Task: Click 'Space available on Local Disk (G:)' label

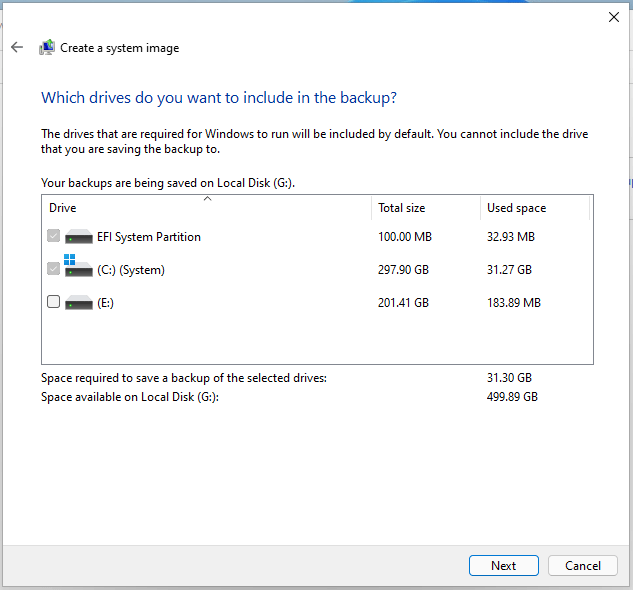Action: point(130,397)
